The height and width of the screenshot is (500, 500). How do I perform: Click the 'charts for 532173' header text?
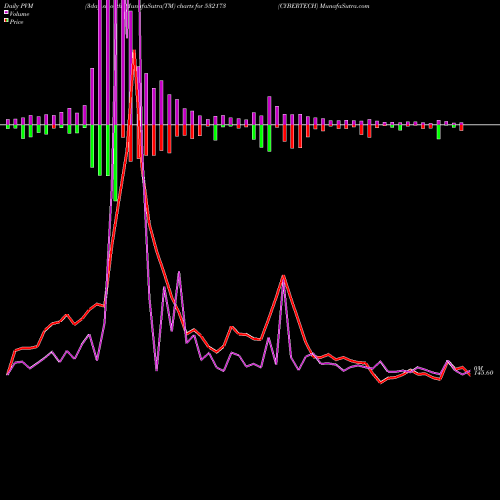(201, 6)
